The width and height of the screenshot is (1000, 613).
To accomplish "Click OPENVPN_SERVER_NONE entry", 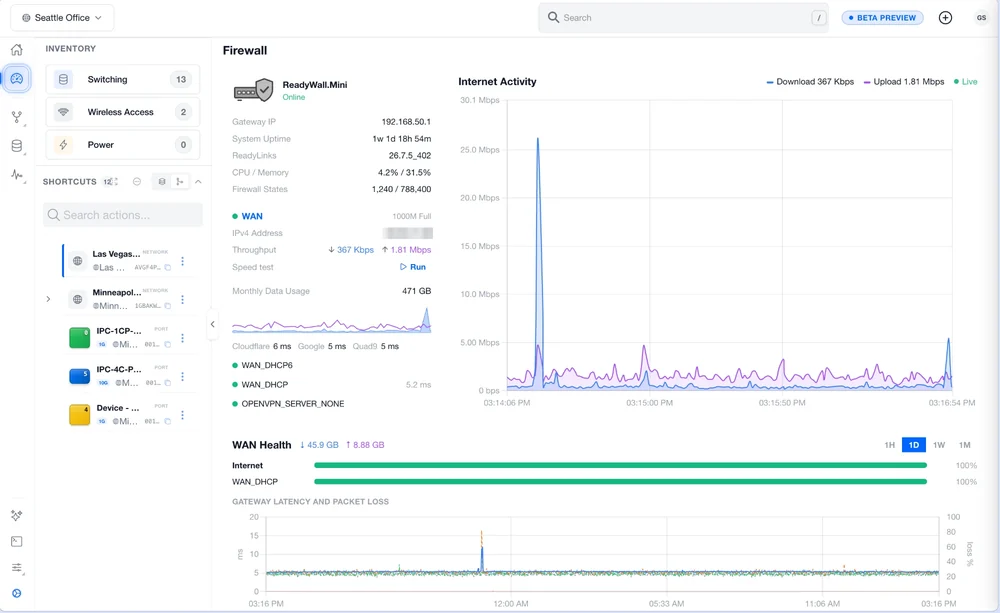I will click(x=293, y=404).
